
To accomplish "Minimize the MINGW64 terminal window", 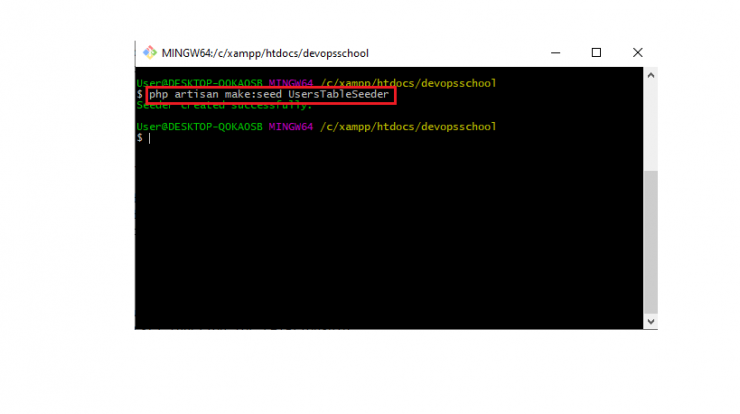I will pos(555,53).
